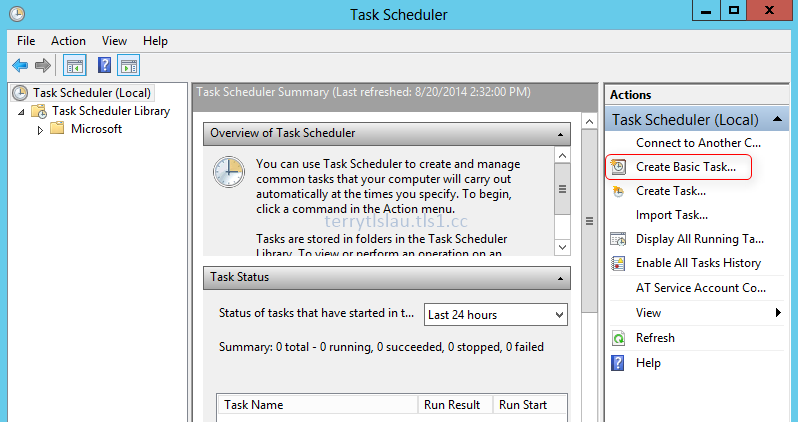Screen dimensions: 798x422
Task: Click Import Task... action
Action: 672,215
